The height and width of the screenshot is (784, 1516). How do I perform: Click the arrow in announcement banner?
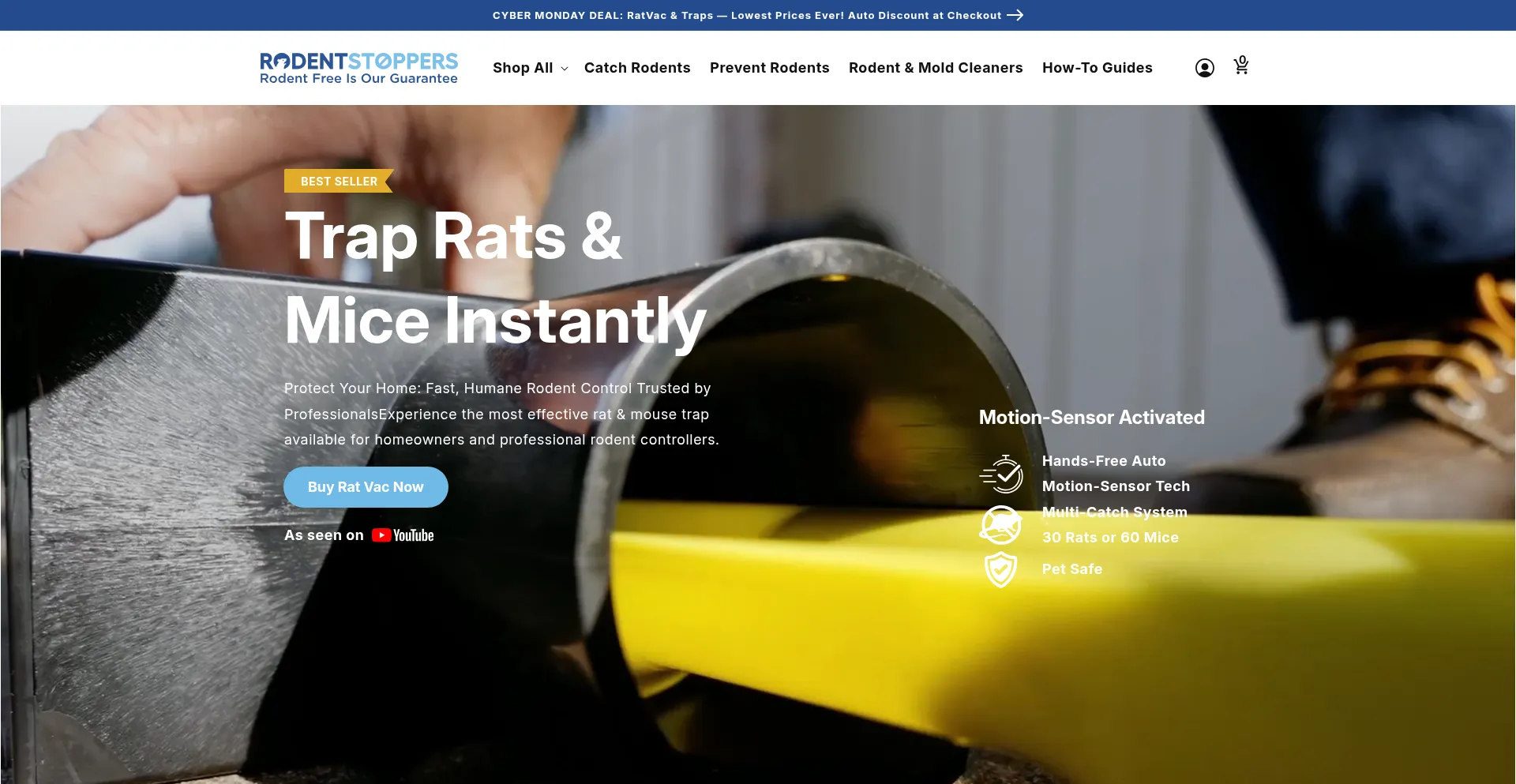(x=1015, y=15)
